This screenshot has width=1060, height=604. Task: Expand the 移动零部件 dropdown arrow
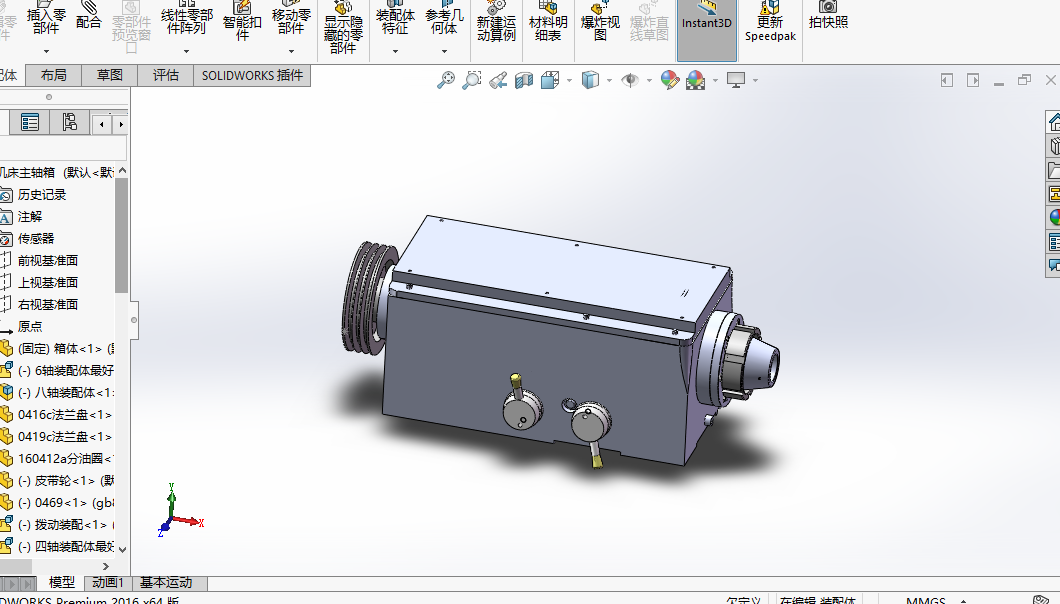pos(291,51)
